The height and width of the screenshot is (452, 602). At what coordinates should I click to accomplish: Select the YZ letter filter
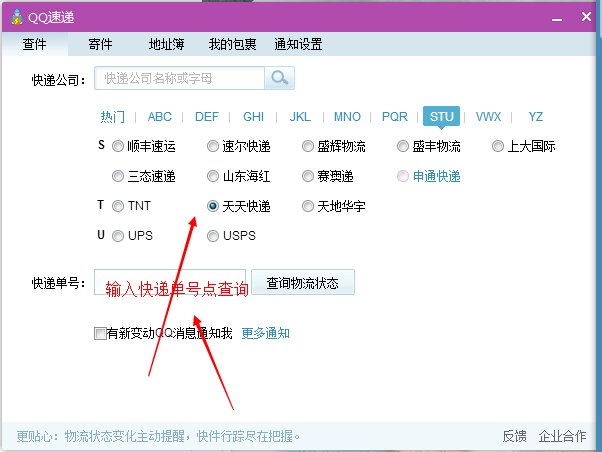(x=536, y=116)
